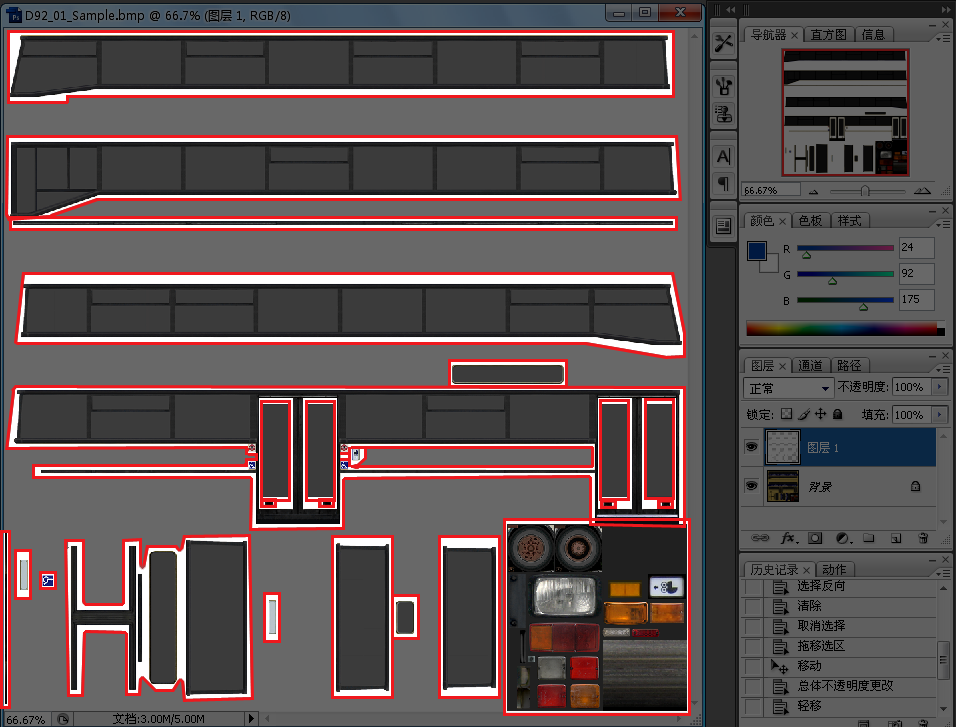Click the status bar document info icon
956x727 pixels.
click(x=62, y=719)
